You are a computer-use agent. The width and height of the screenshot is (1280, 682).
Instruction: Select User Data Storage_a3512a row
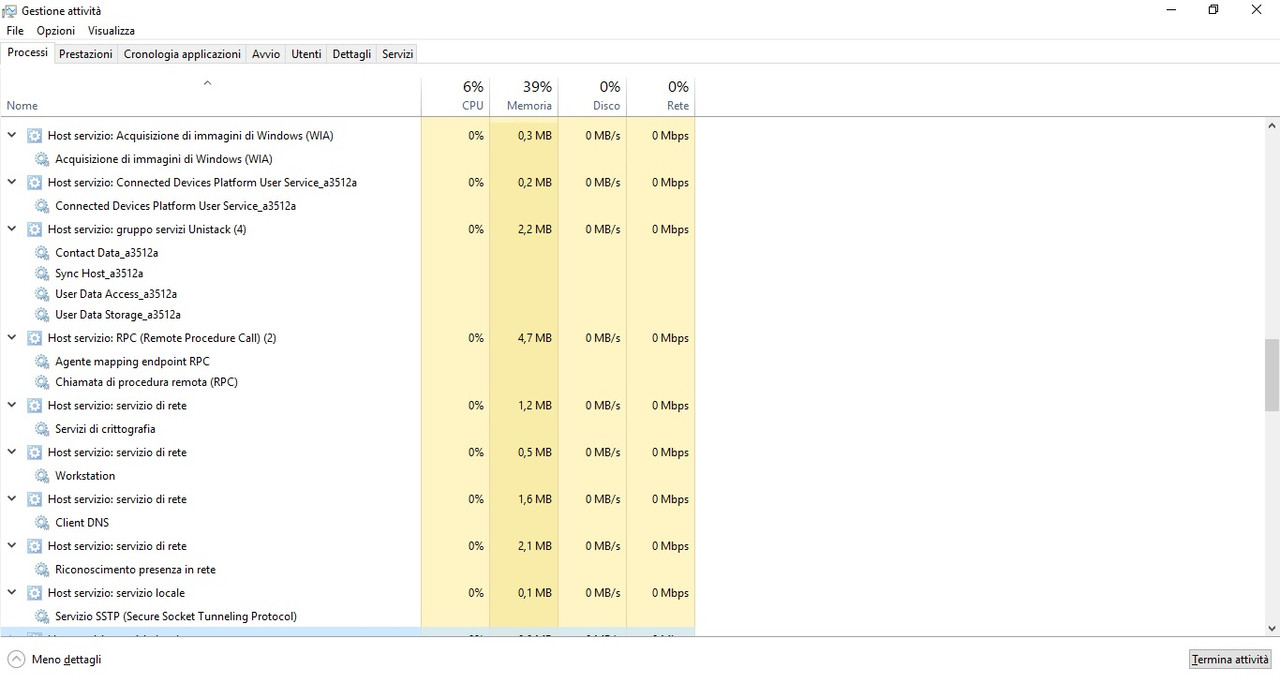[347, 315]
